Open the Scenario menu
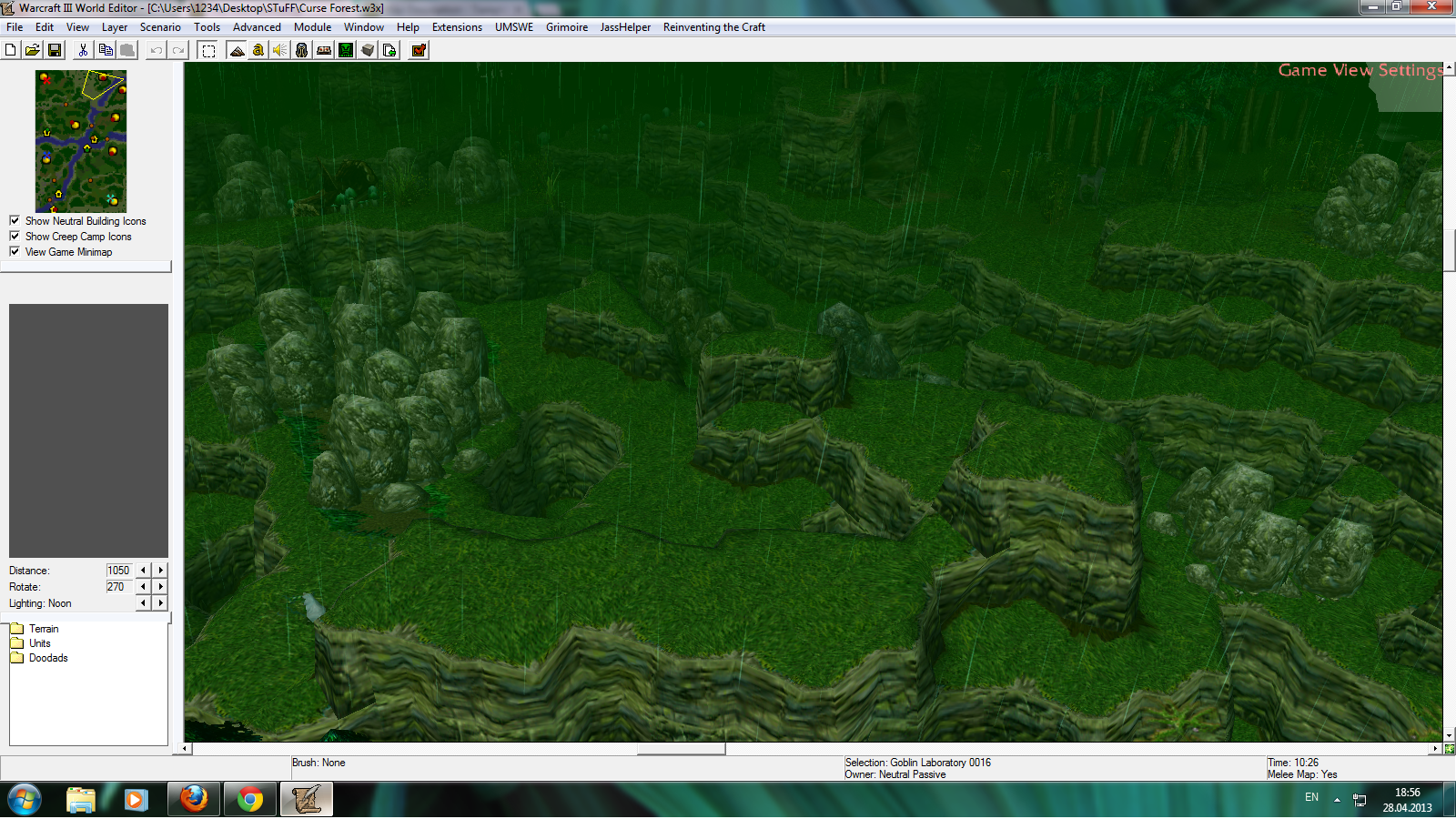Viewport: 1456px width, 819px height. [x=160, y=27]
